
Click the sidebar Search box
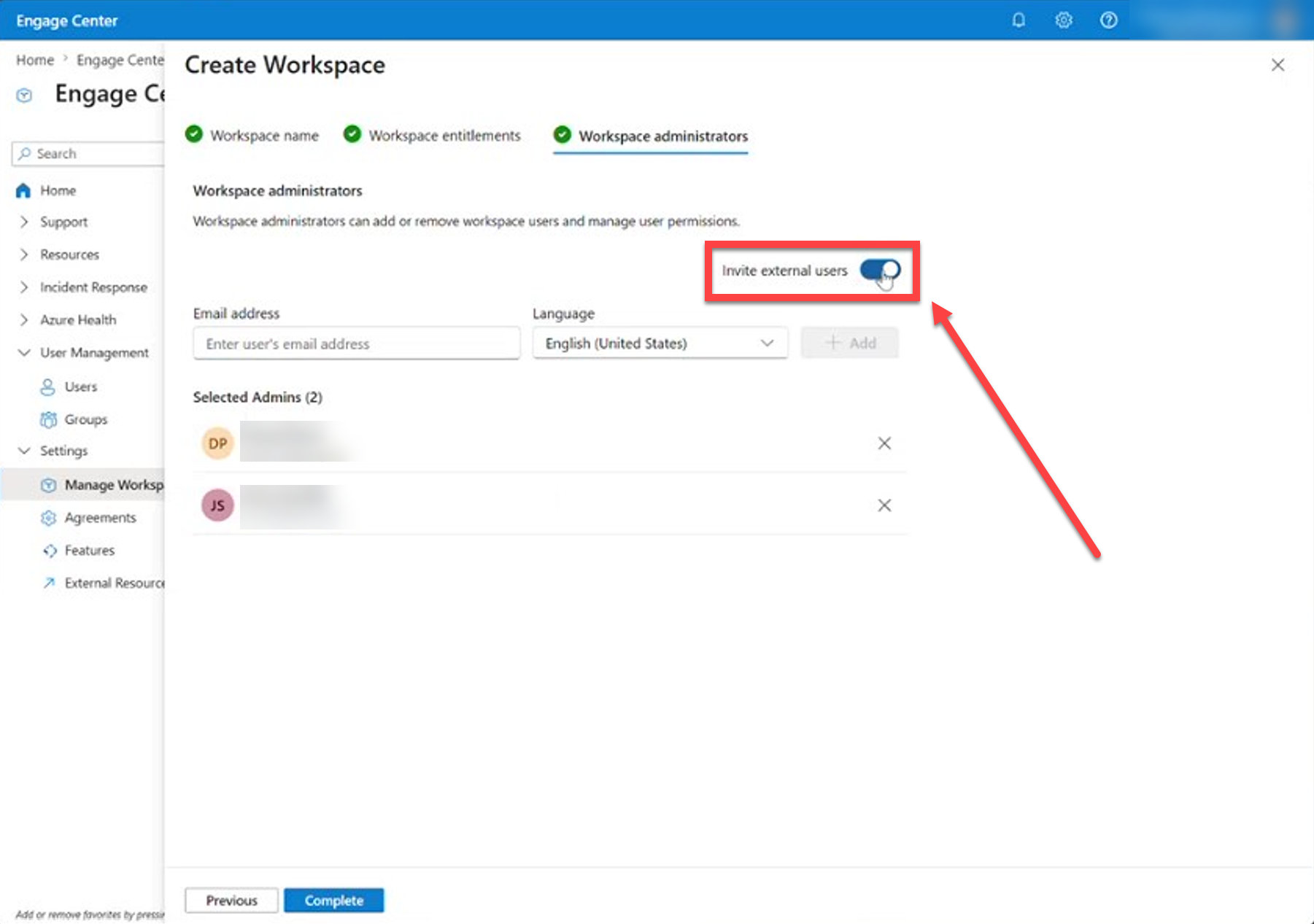[x=88, y=153]
